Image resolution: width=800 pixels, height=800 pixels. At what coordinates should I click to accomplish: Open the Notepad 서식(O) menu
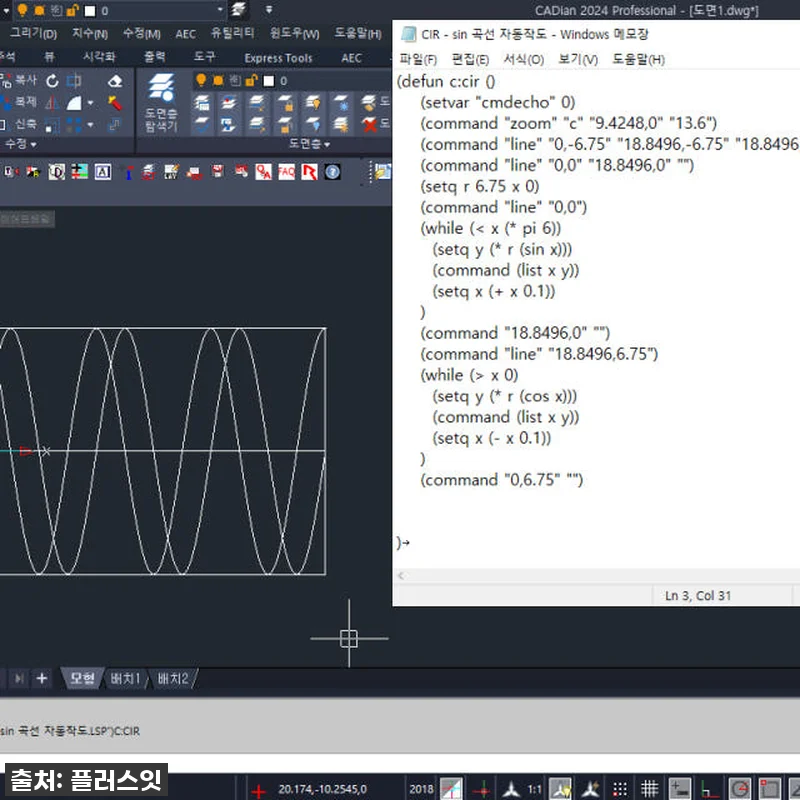pos(523,59)
